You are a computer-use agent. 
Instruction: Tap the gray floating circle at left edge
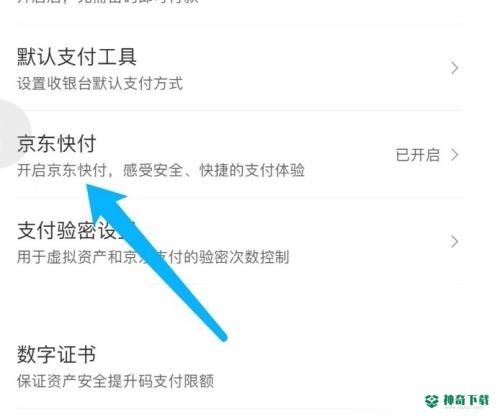[13, 133]
